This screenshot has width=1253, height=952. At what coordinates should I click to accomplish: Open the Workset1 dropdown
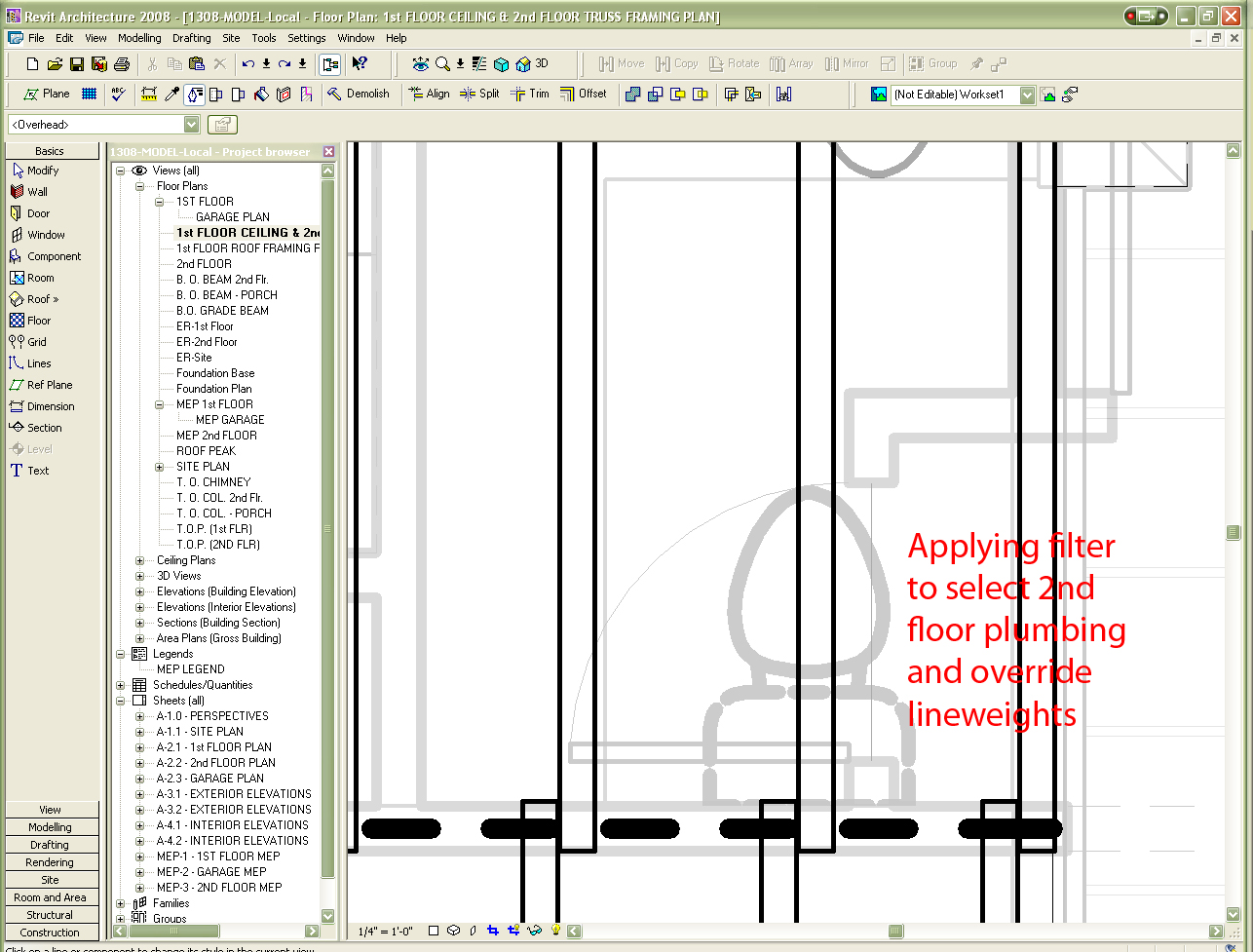[x=1027, y=95]
